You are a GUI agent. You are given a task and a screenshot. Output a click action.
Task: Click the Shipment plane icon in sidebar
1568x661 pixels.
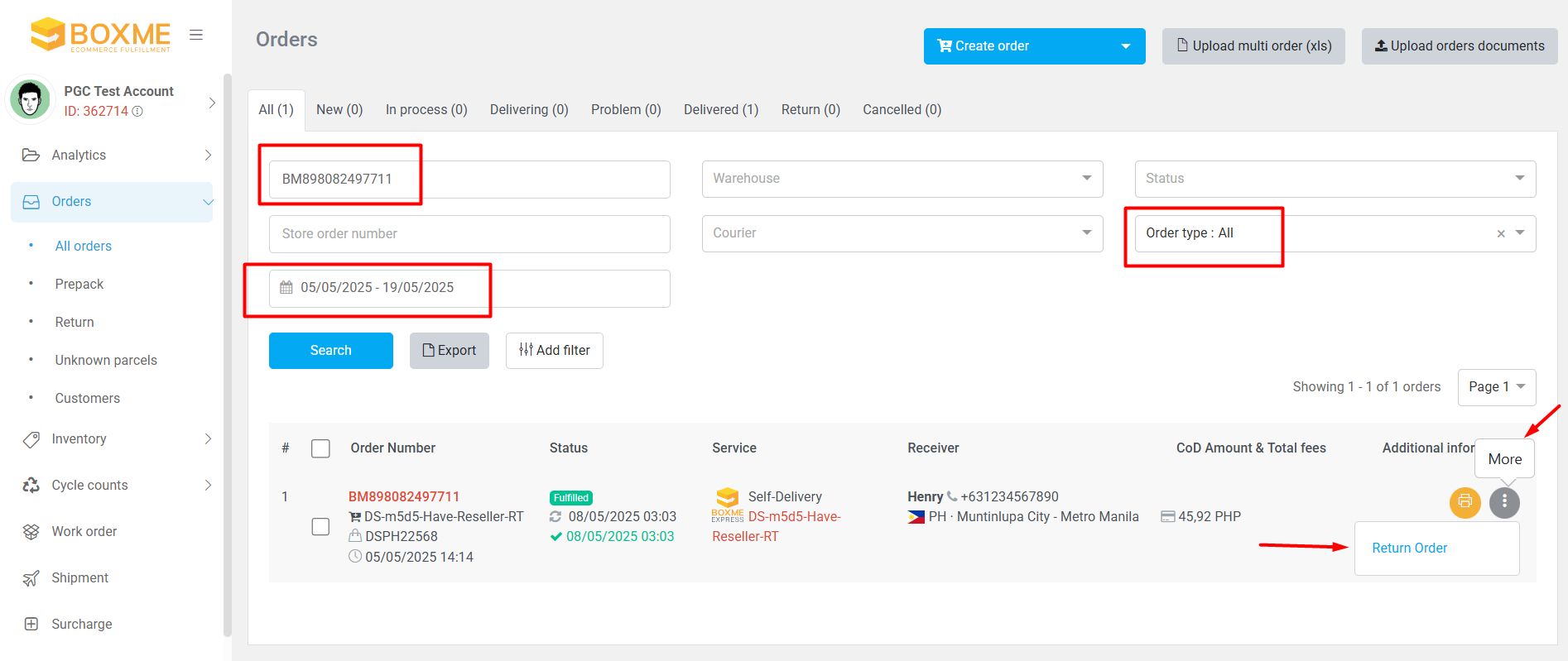pos(31,578)
